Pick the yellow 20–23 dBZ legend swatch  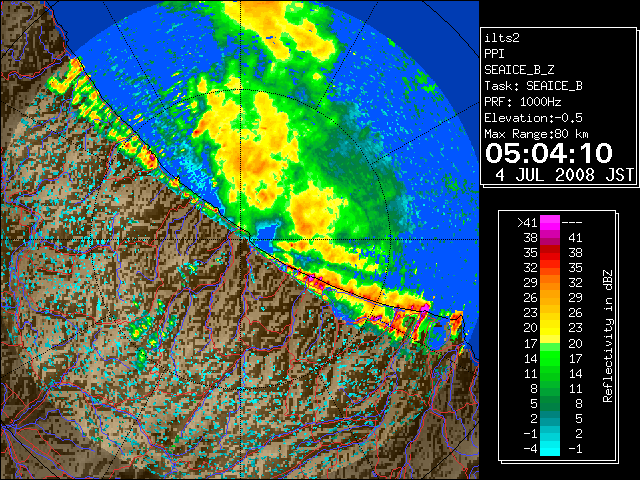click(x=550, y=328)
